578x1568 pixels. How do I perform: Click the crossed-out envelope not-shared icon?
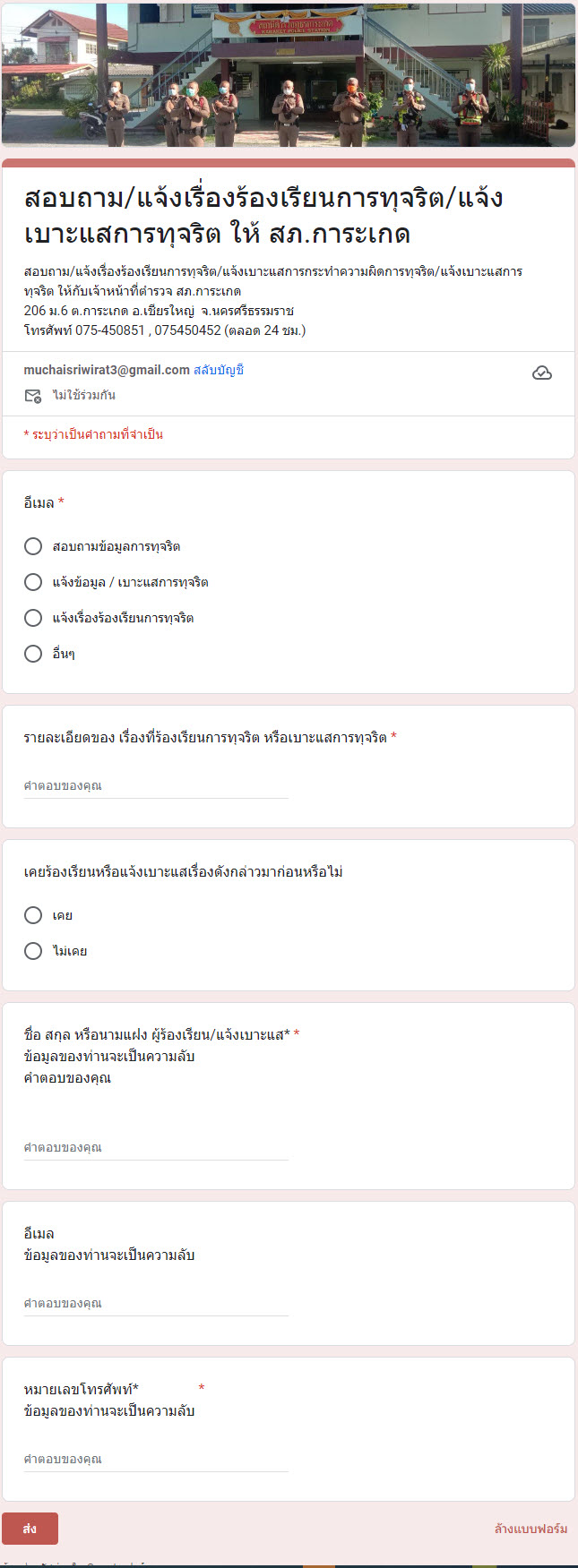tap(33, 396)
